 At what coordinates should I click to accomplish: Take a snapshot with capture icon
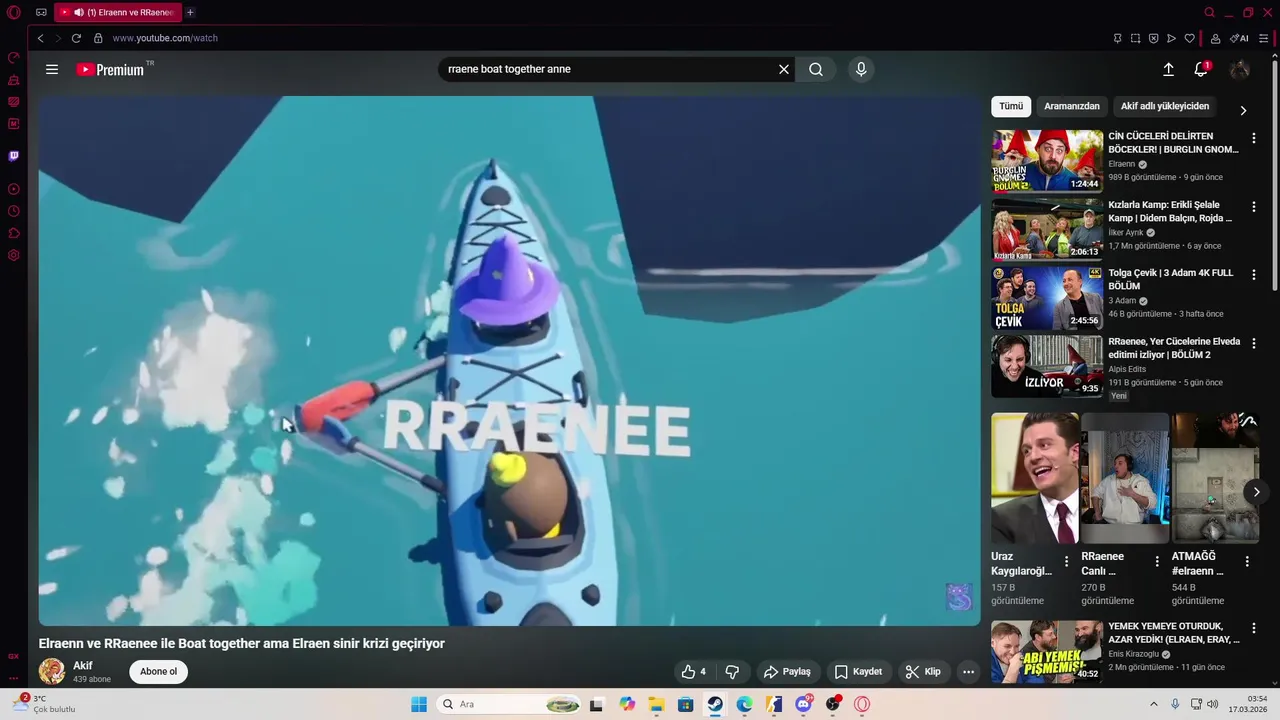pos(1135,38)
